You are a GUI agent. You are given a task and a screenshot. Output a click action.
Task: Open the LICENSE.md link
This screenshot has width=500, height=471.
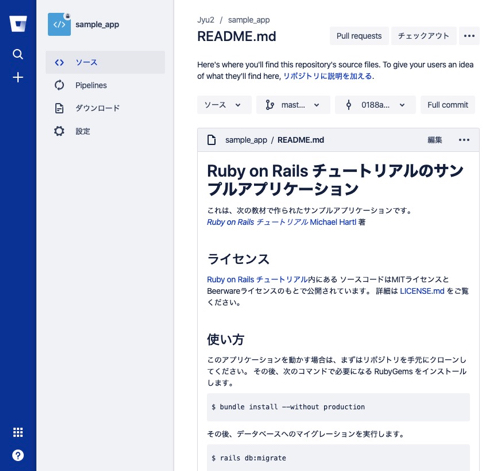pos(422,291)
